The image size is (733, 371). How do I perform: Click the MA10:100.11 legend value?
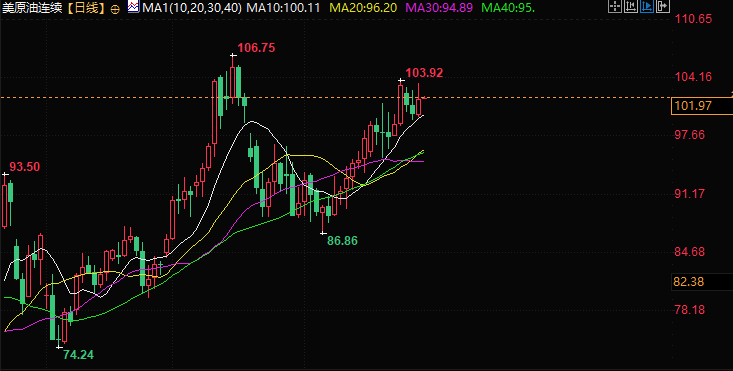click(x=283, y=7)
